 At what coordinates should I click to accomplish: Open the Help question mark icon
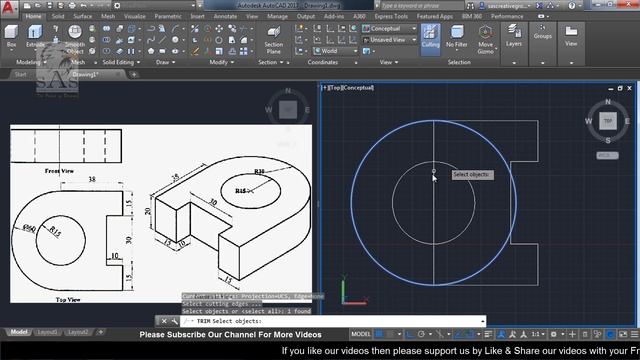(x=572, y=6)
